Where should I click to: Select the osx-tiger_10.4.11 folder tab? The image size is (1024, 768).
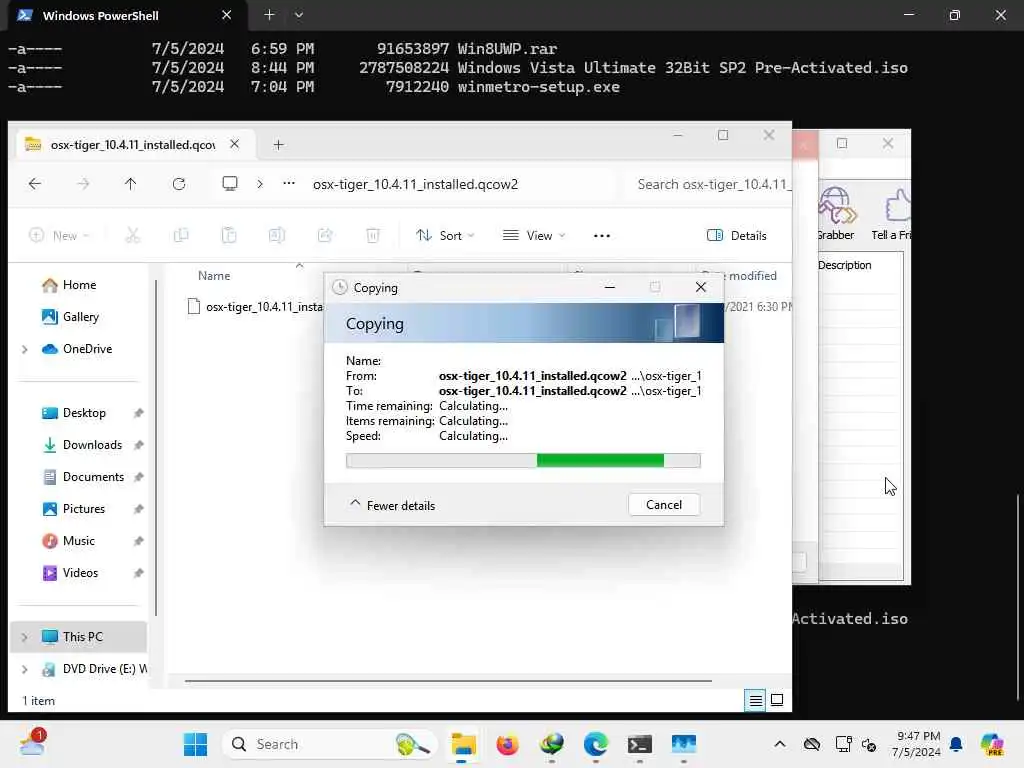(133, 144)
